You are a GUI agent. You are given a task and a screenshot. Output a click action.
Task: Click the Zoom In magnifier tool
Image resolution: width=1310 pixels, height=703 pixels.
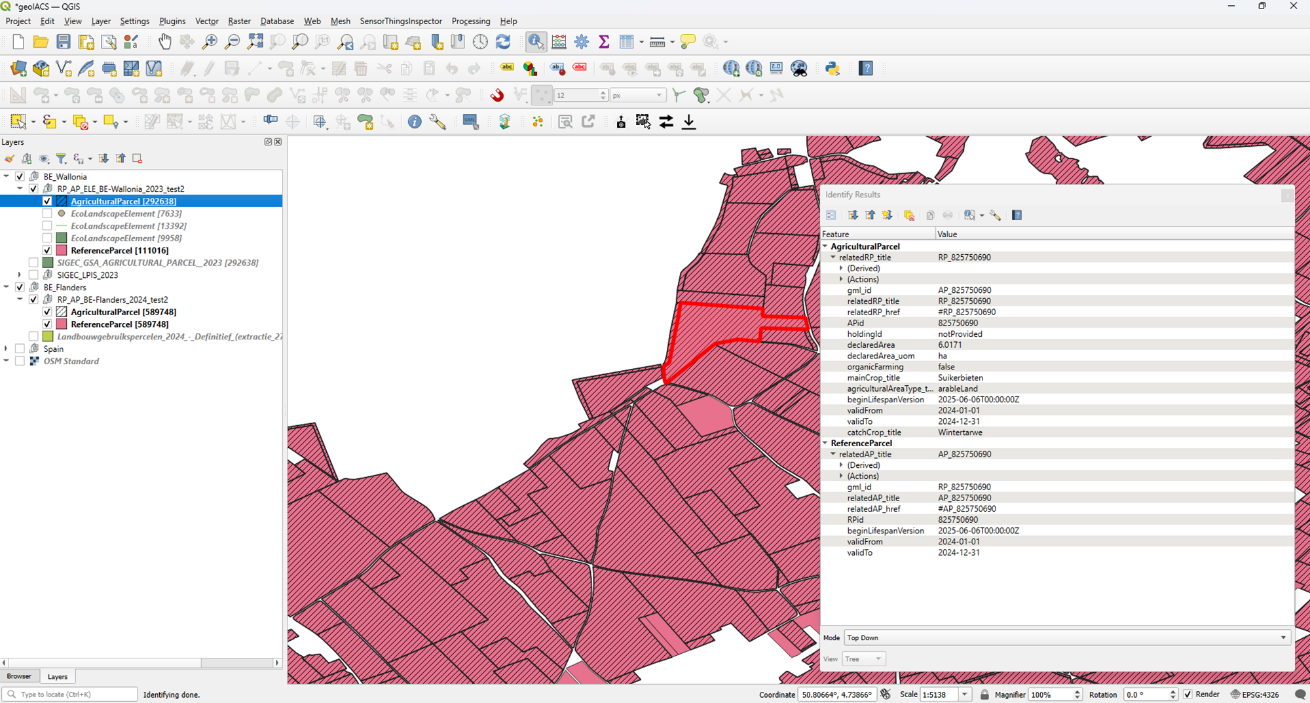[x=210, y=42]
